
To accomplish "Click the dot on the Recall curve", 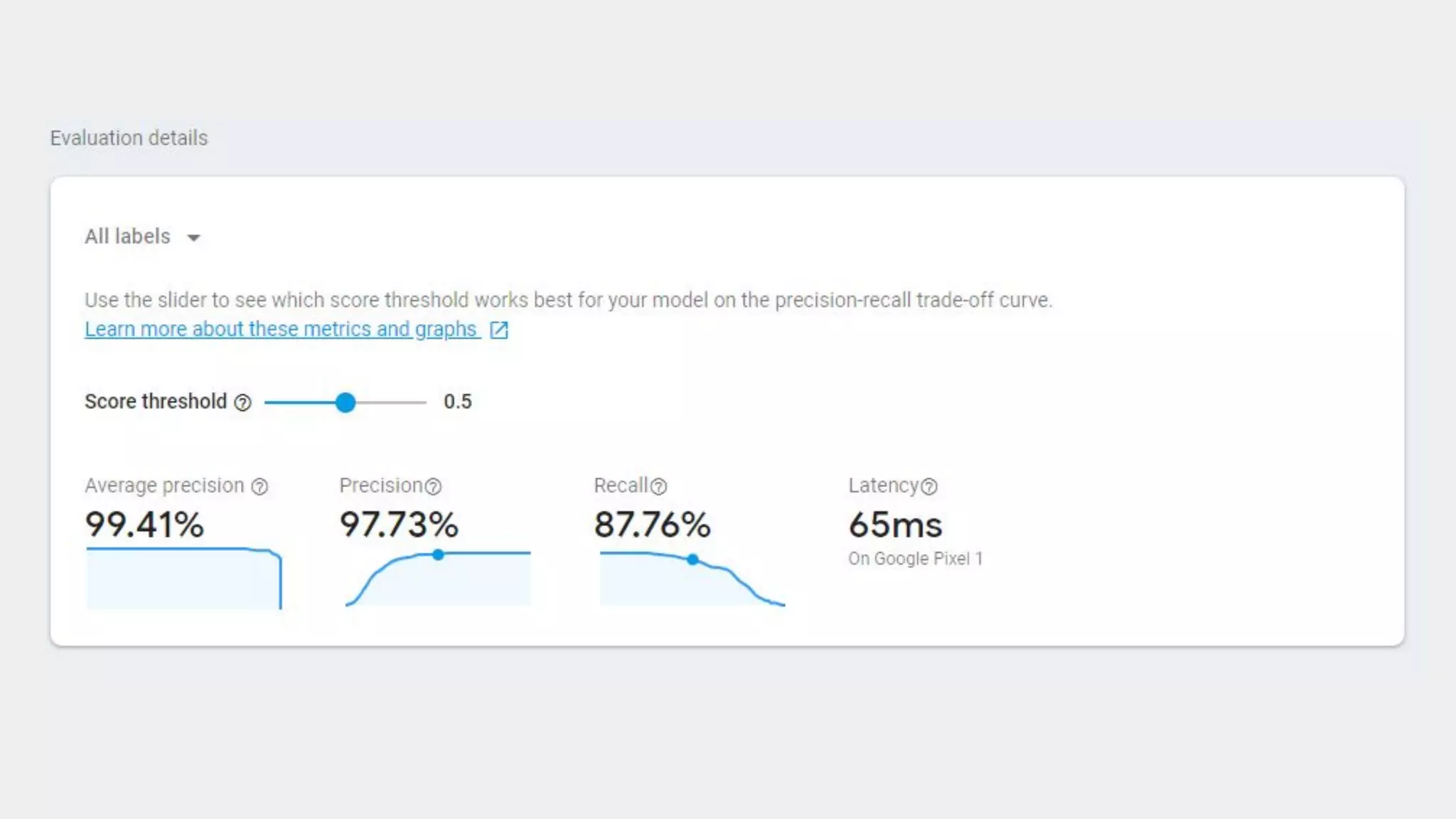I will tap(692, 560).
